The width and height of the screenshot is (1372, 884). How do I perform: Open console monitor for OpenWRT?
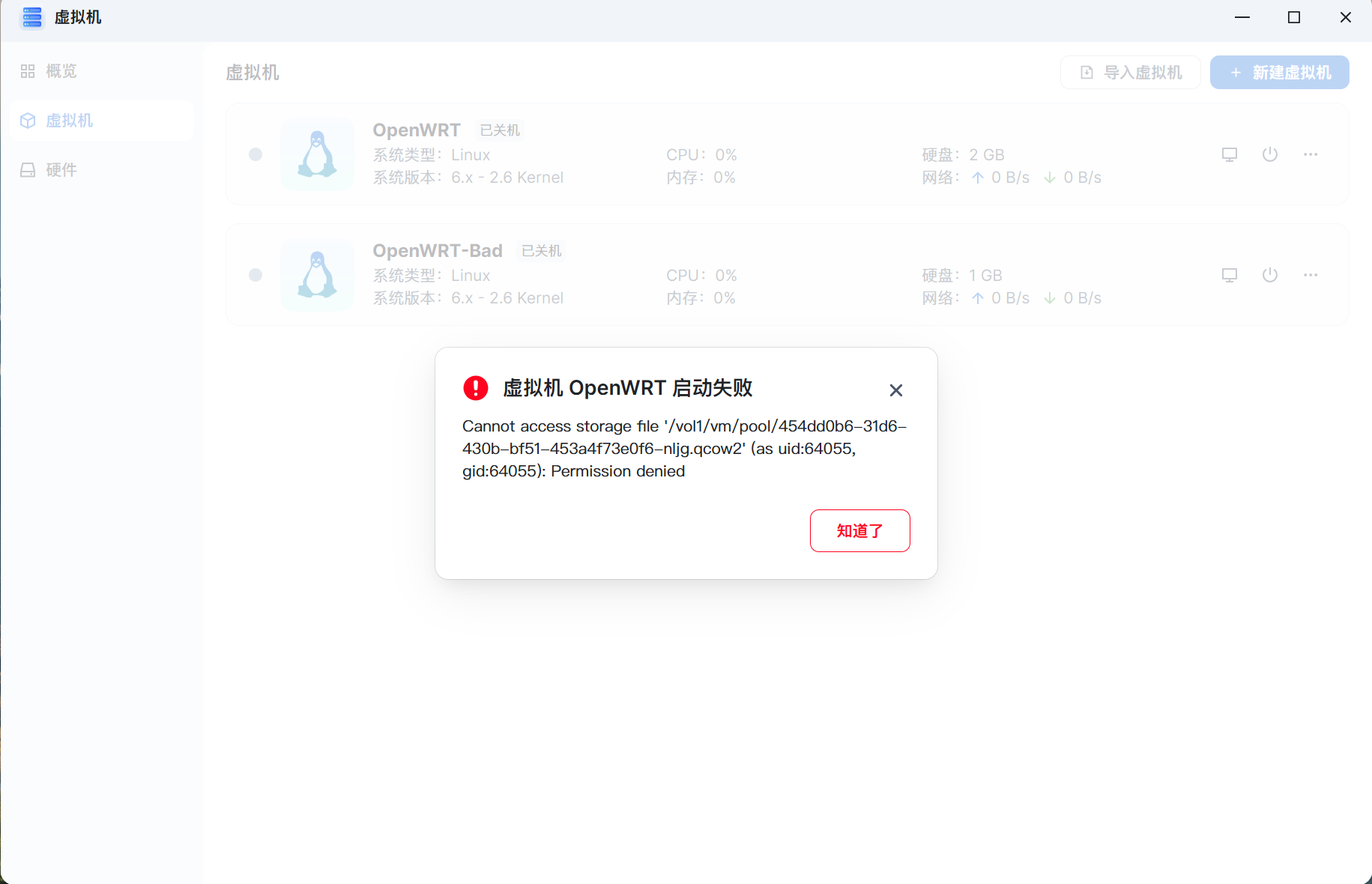(1230, 154)
